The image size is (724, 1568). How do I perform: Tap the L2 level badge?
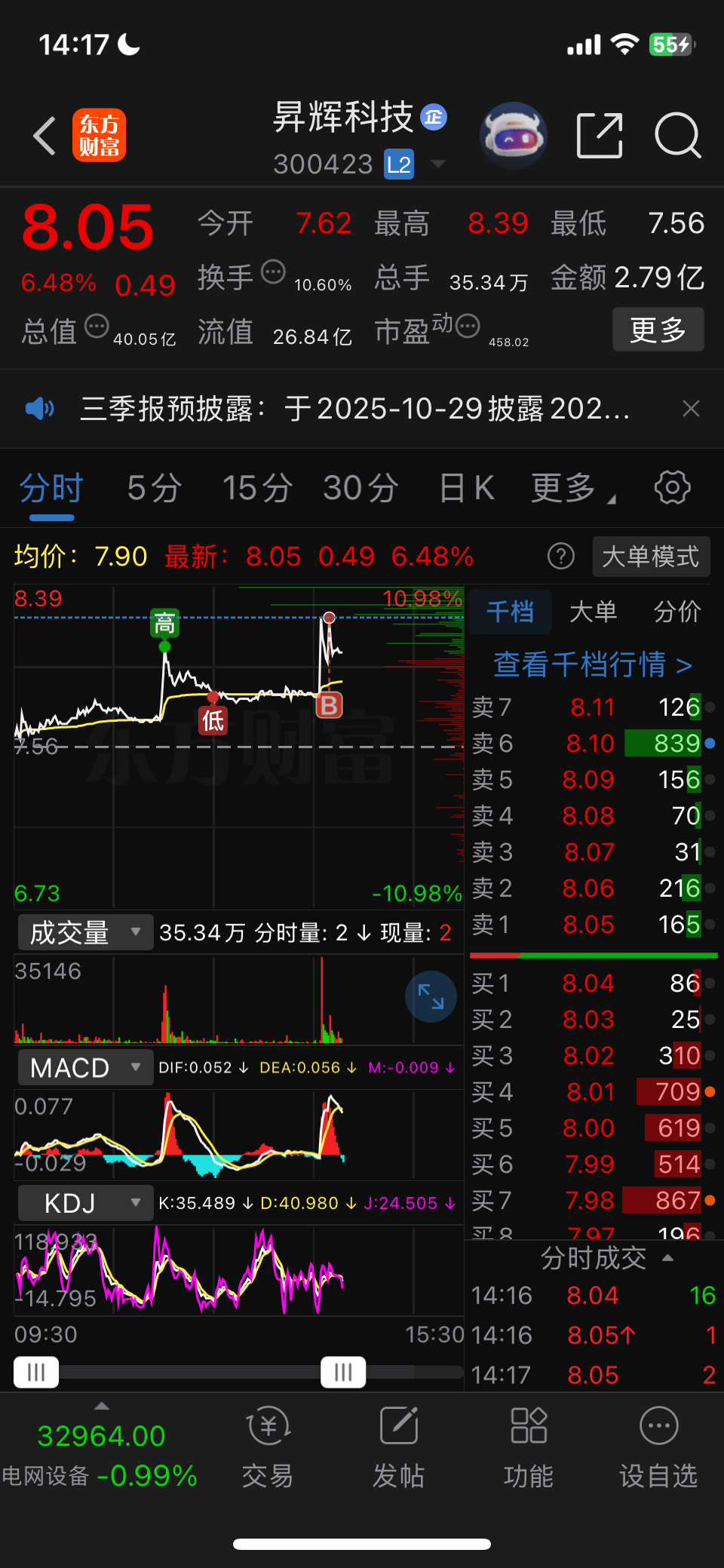click(x=399, y=164)
